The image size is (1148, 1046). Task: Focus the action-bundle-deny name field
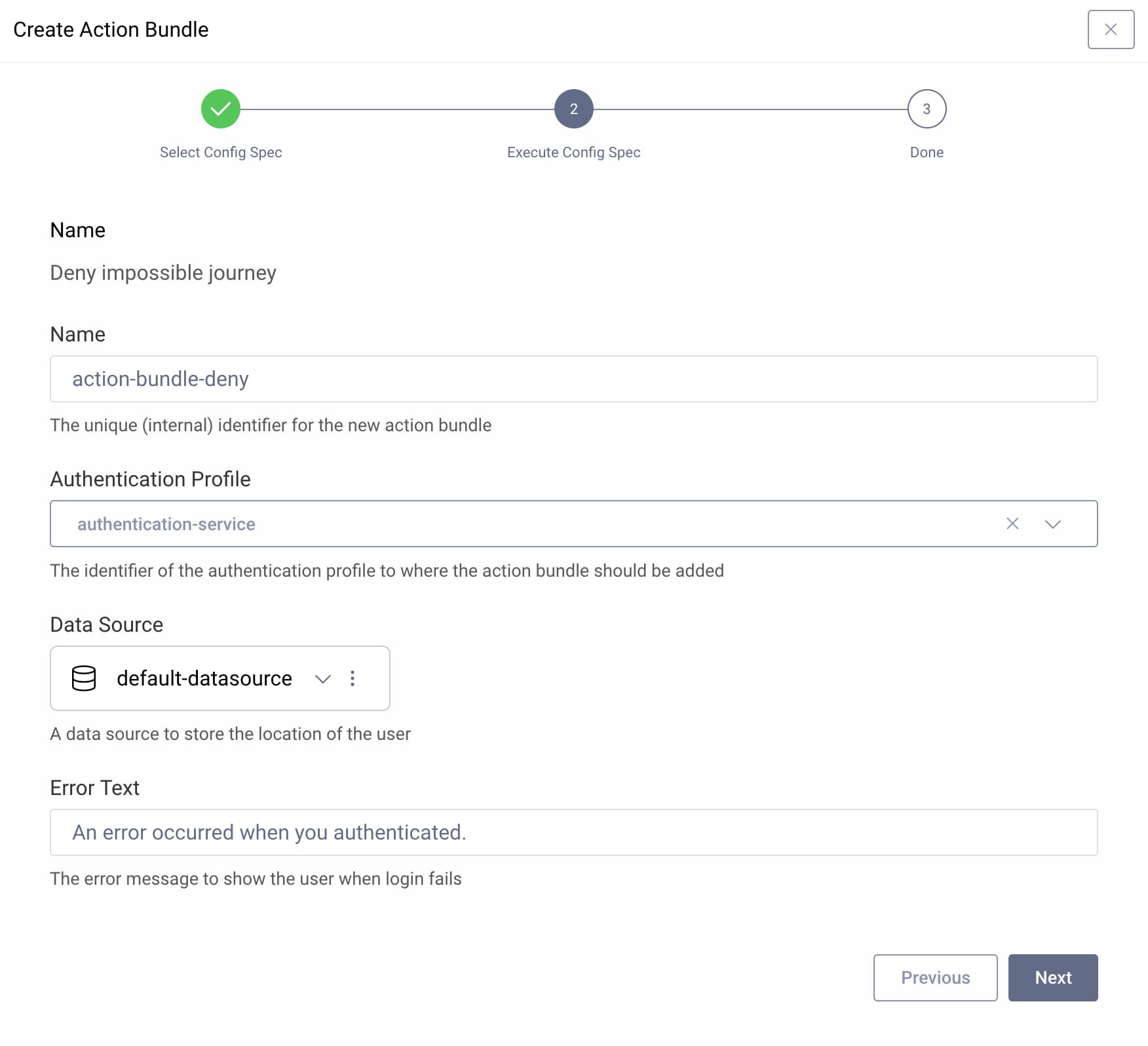[x=573, y=379]
